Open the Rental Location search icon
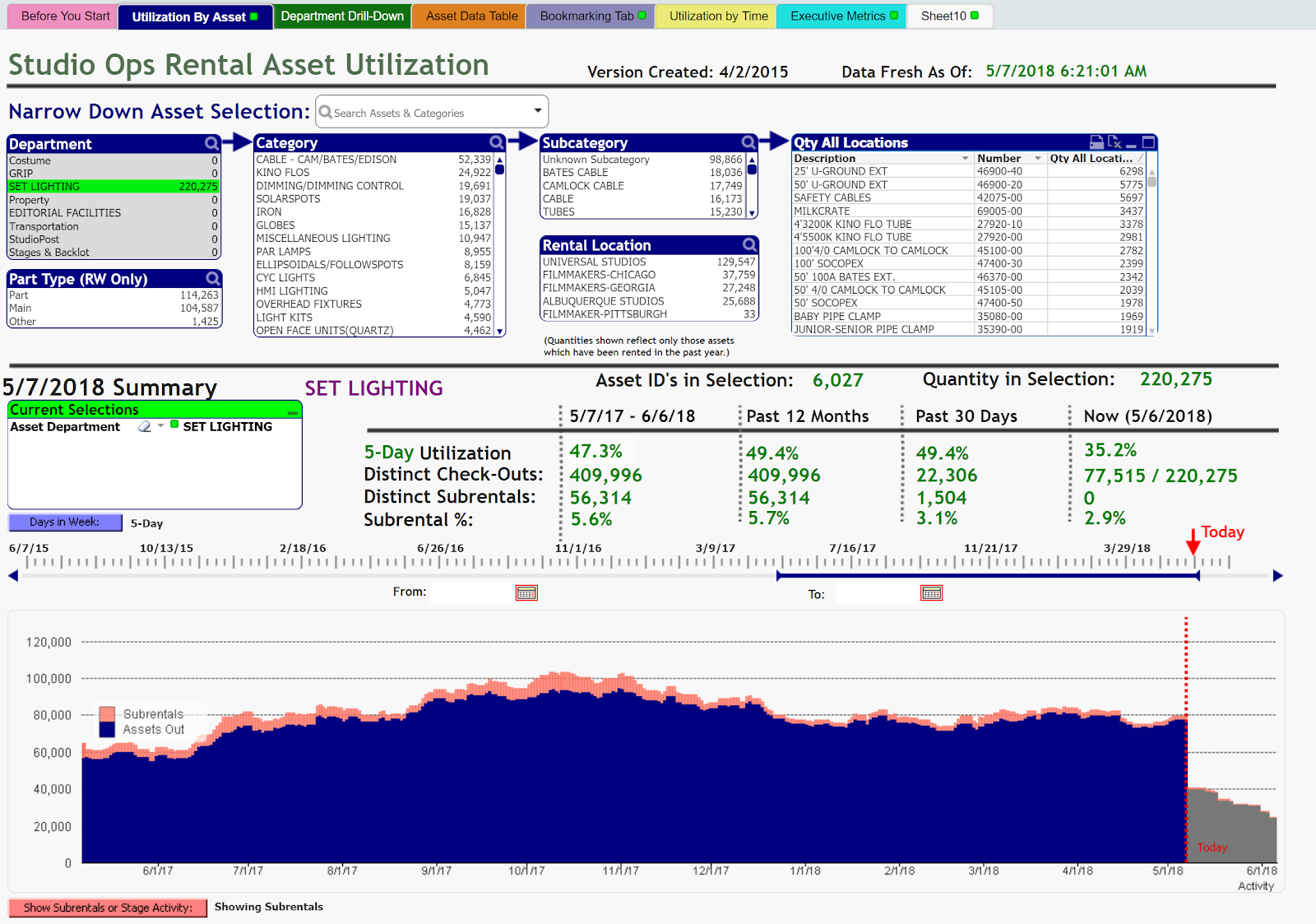 (x=749, y=244)
